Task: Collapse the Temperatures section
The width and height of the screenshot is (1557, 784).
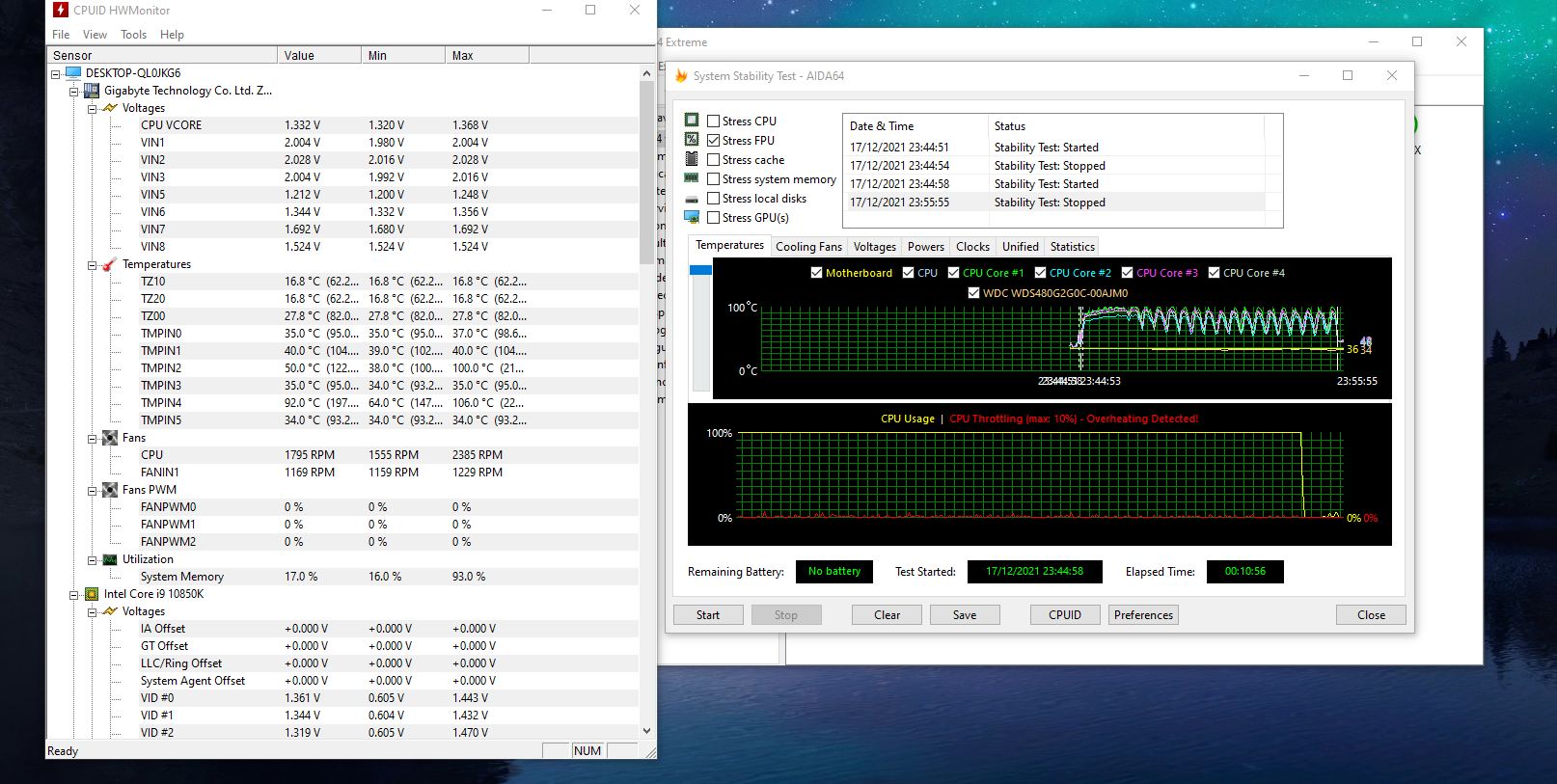Action: pos(93,265)
